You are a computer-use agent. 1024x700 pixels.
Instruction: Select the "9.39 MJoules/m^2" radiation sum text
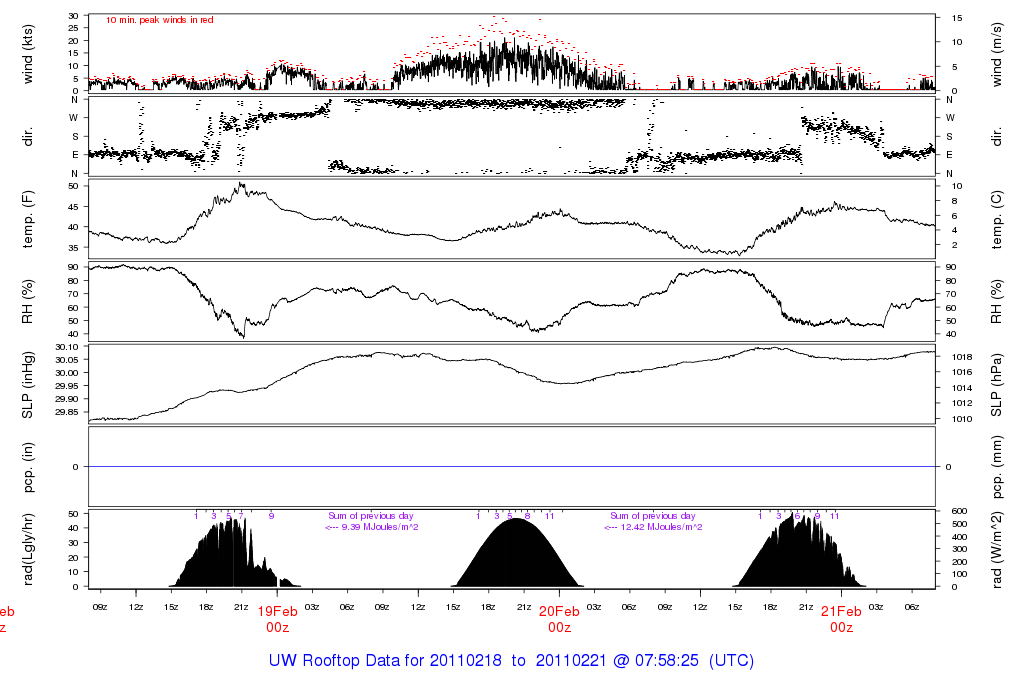pos(379,527)
